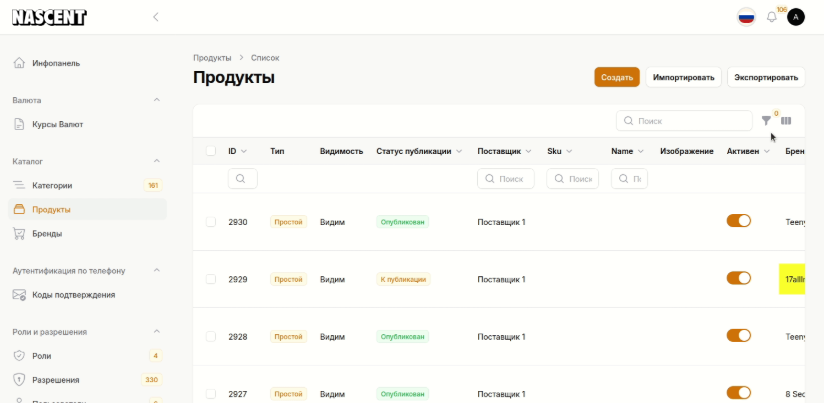Open the filter icon above table
Screen dimensions: 824x403
(x=766, y=121)
